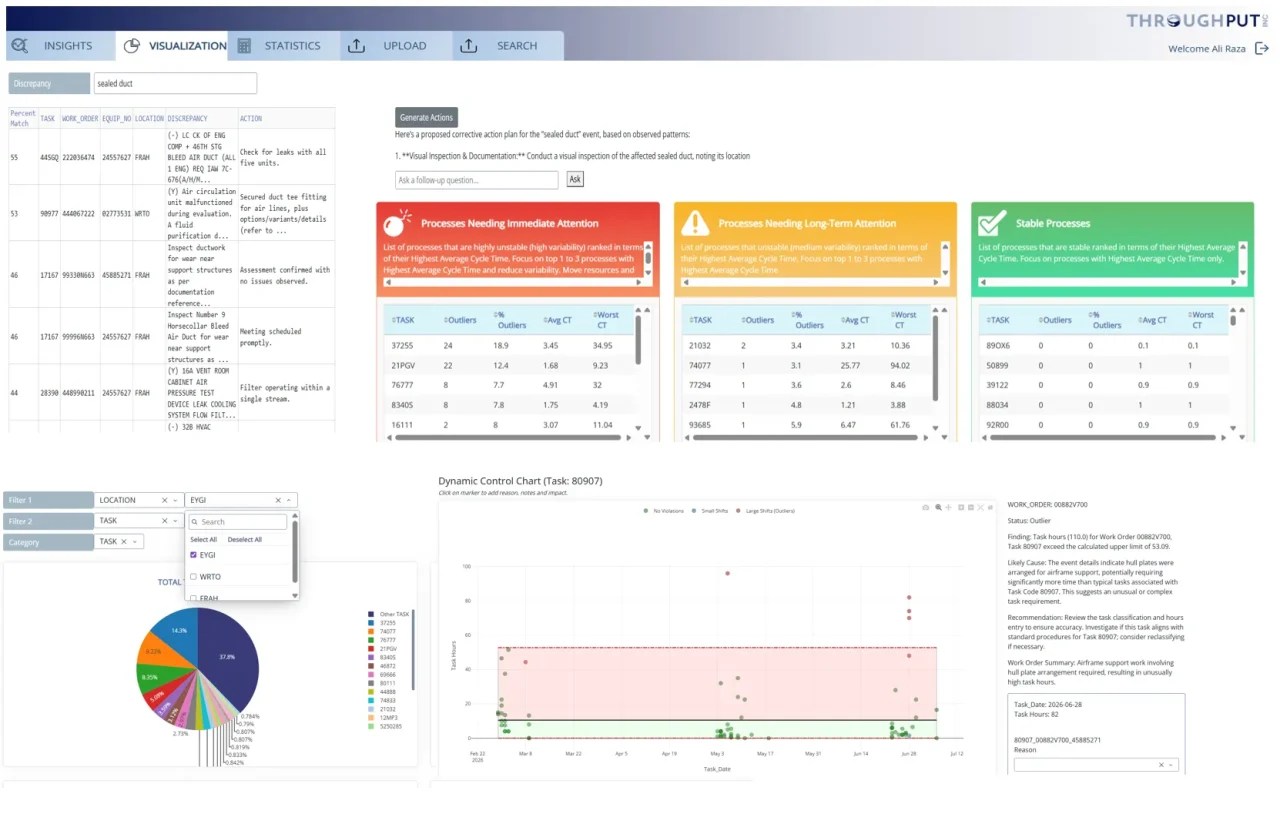Sort Immediate Attention table by Avg CT

pyautogui.click(x=557, y=320)
